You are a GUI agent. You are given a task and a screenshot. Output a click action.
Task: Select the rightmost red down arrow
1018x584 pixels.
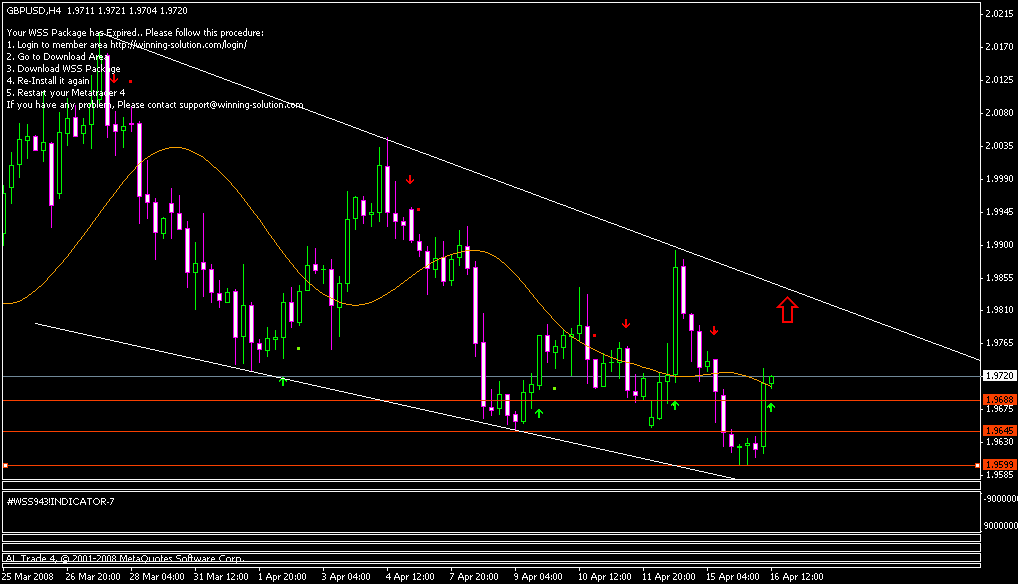click(714, 330)
